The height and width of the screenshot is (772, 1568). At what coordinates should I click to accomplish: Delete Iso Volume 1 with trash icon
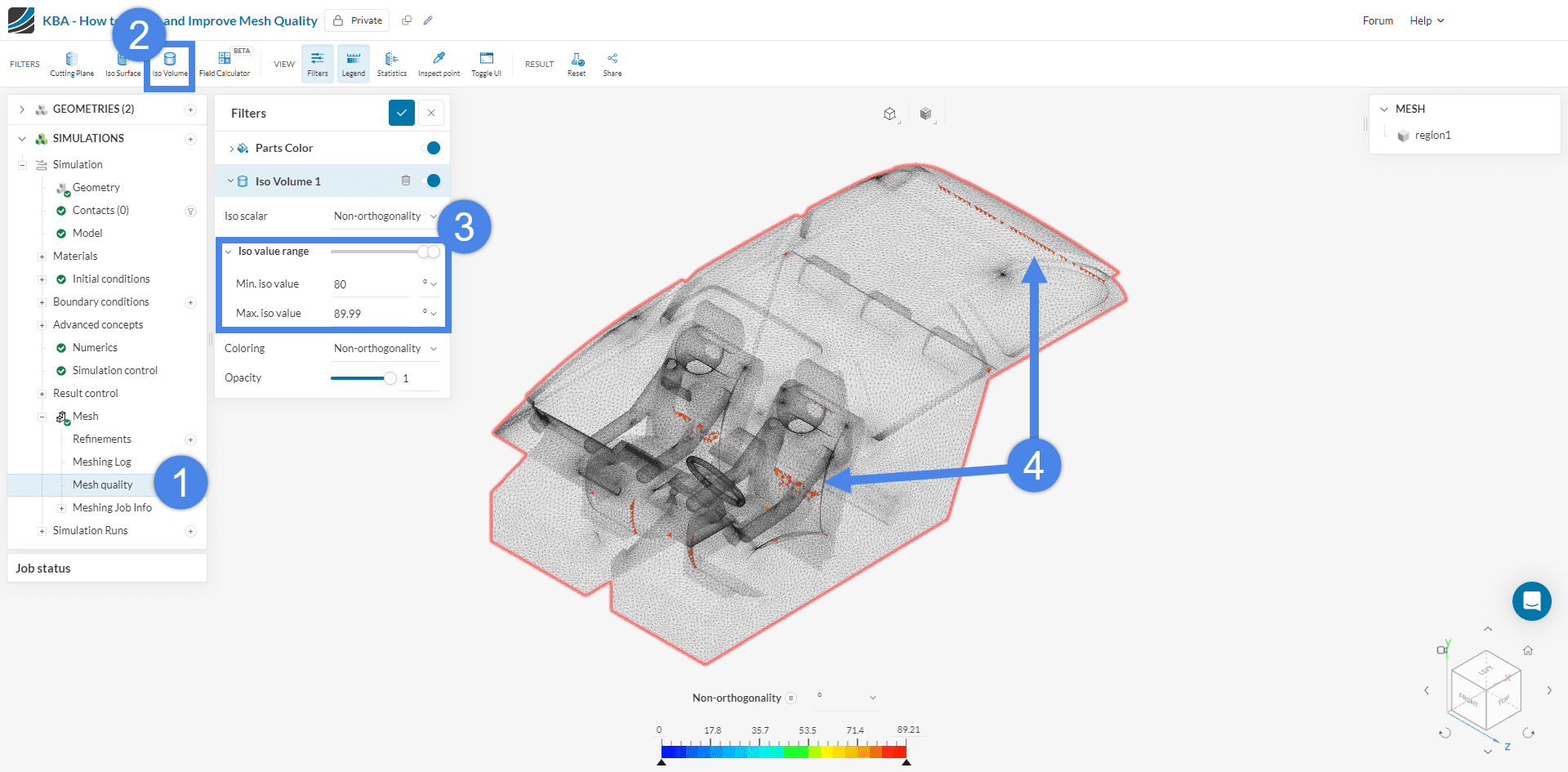[x=406, y=181]
